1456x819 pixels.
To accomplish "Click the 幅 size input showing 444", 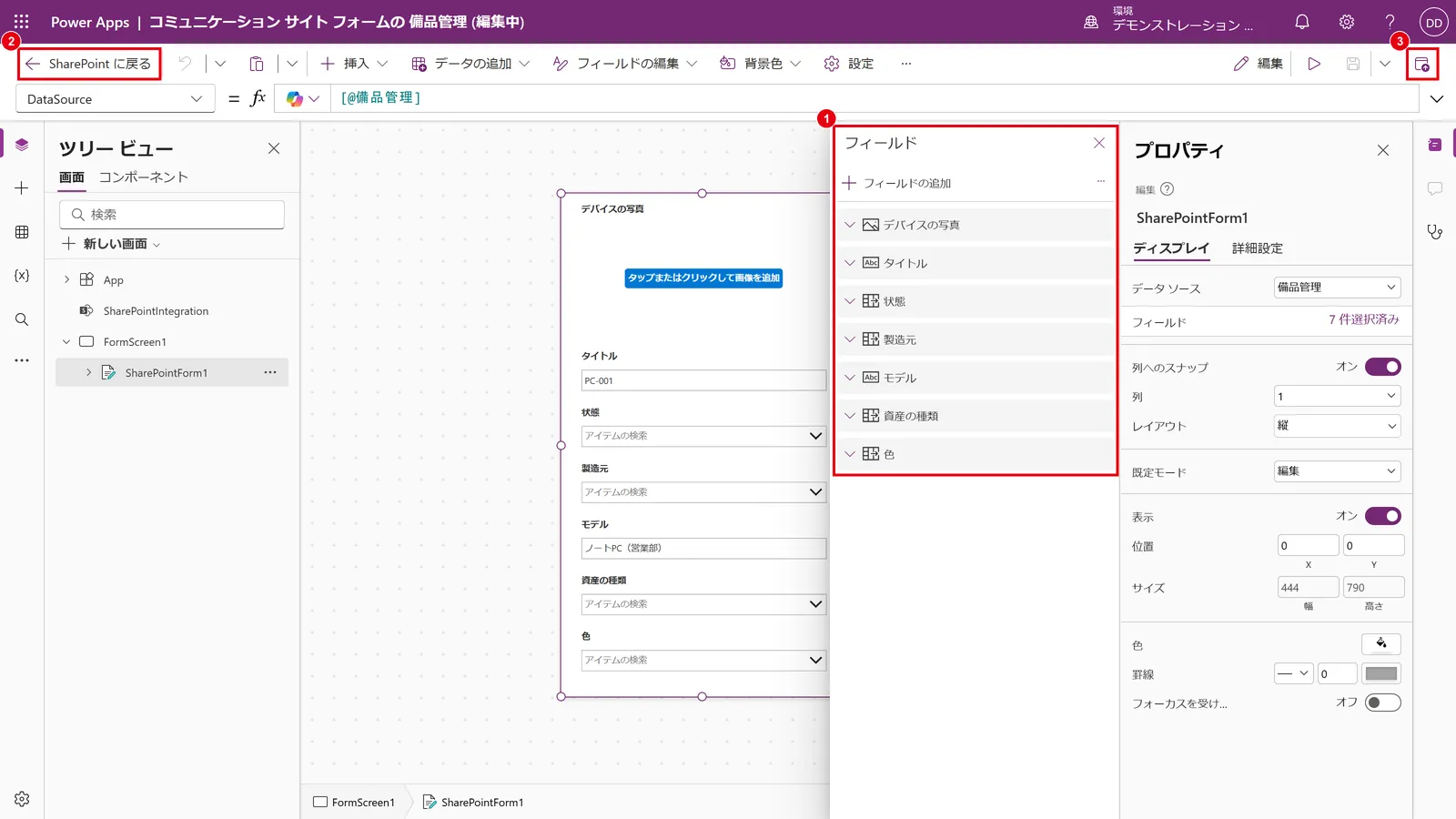I will [x=1308, y=588].
